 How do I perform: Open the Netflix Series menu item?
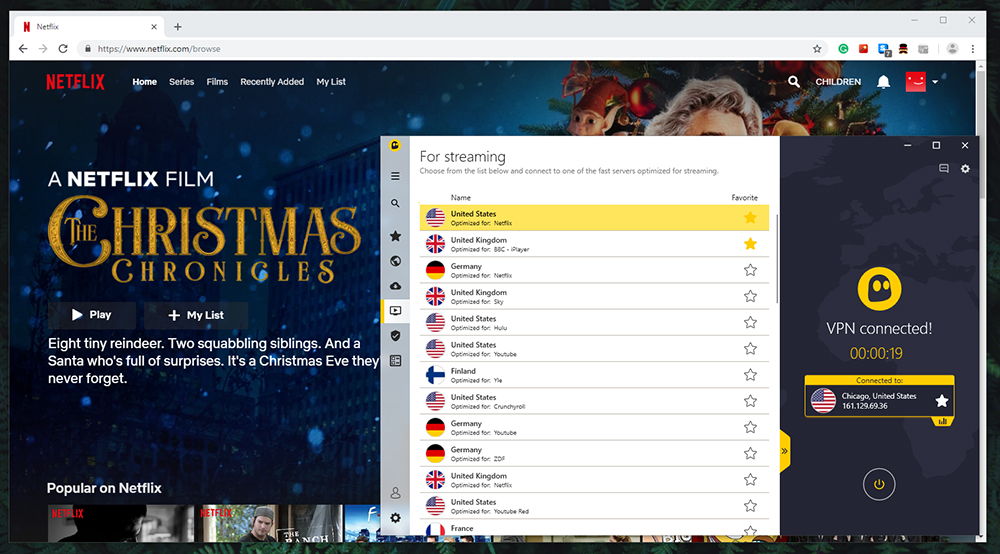point(181,82)
